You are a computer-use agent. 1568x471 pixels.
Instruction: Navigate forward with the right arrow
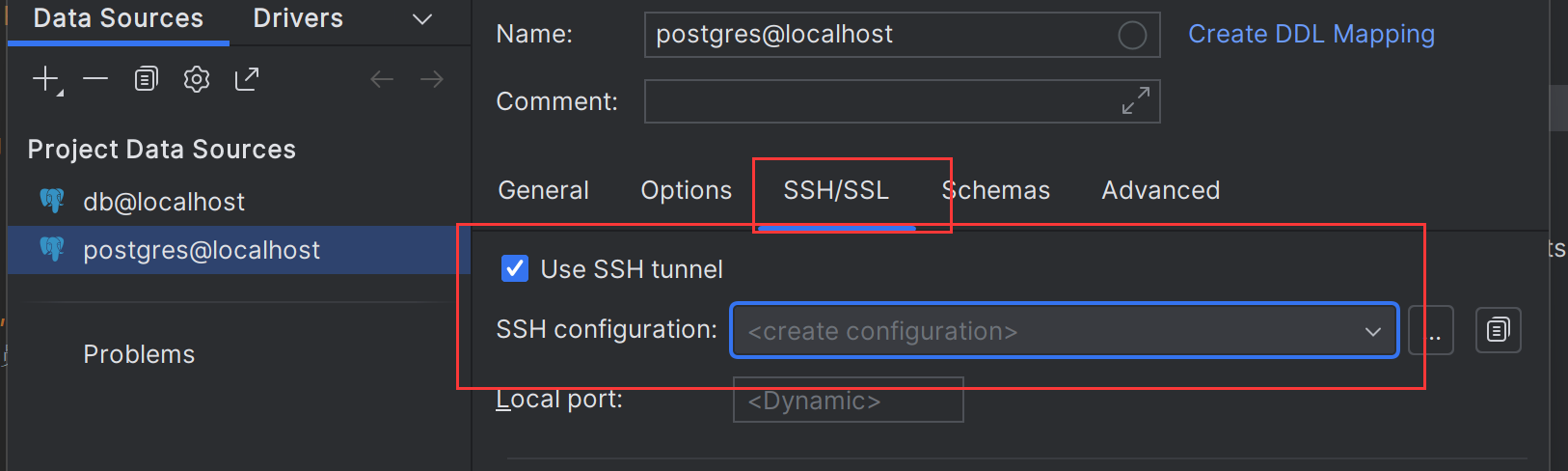[432, 79]
